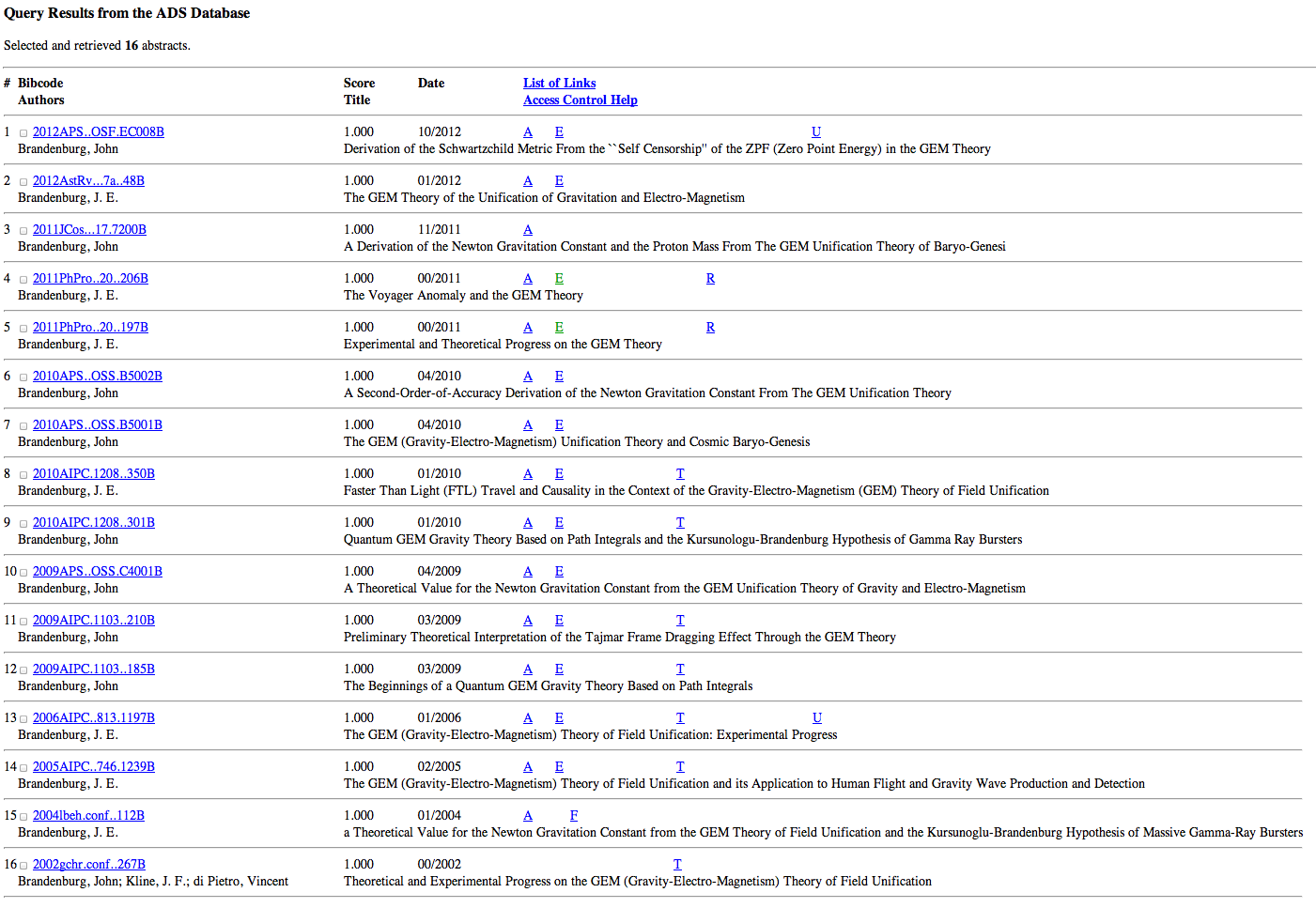
Task: Open the List of Links page
Action: coord(559,83)
